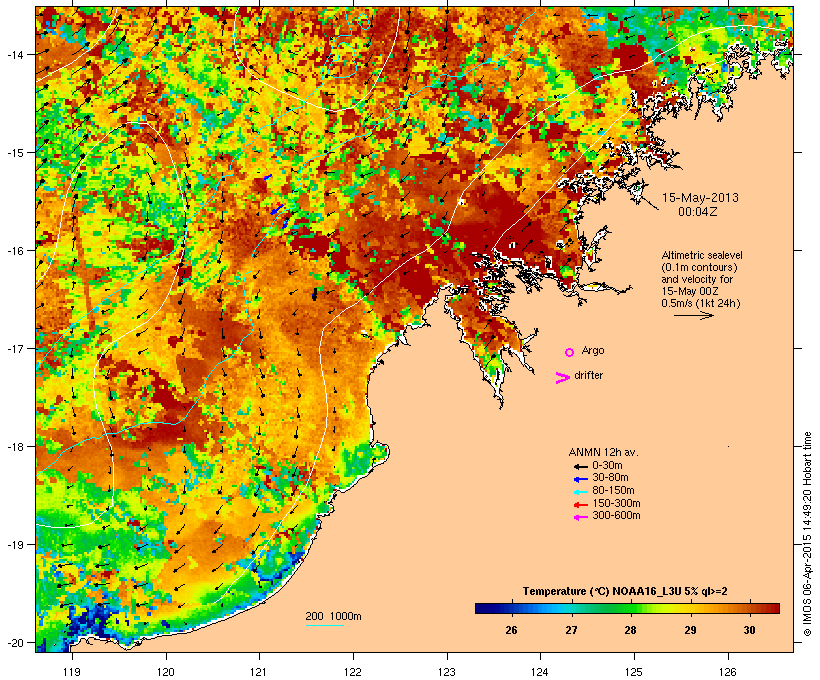Click the 'ANMN 12h av.' heading

pyautogui.click(x=603, y=452)
